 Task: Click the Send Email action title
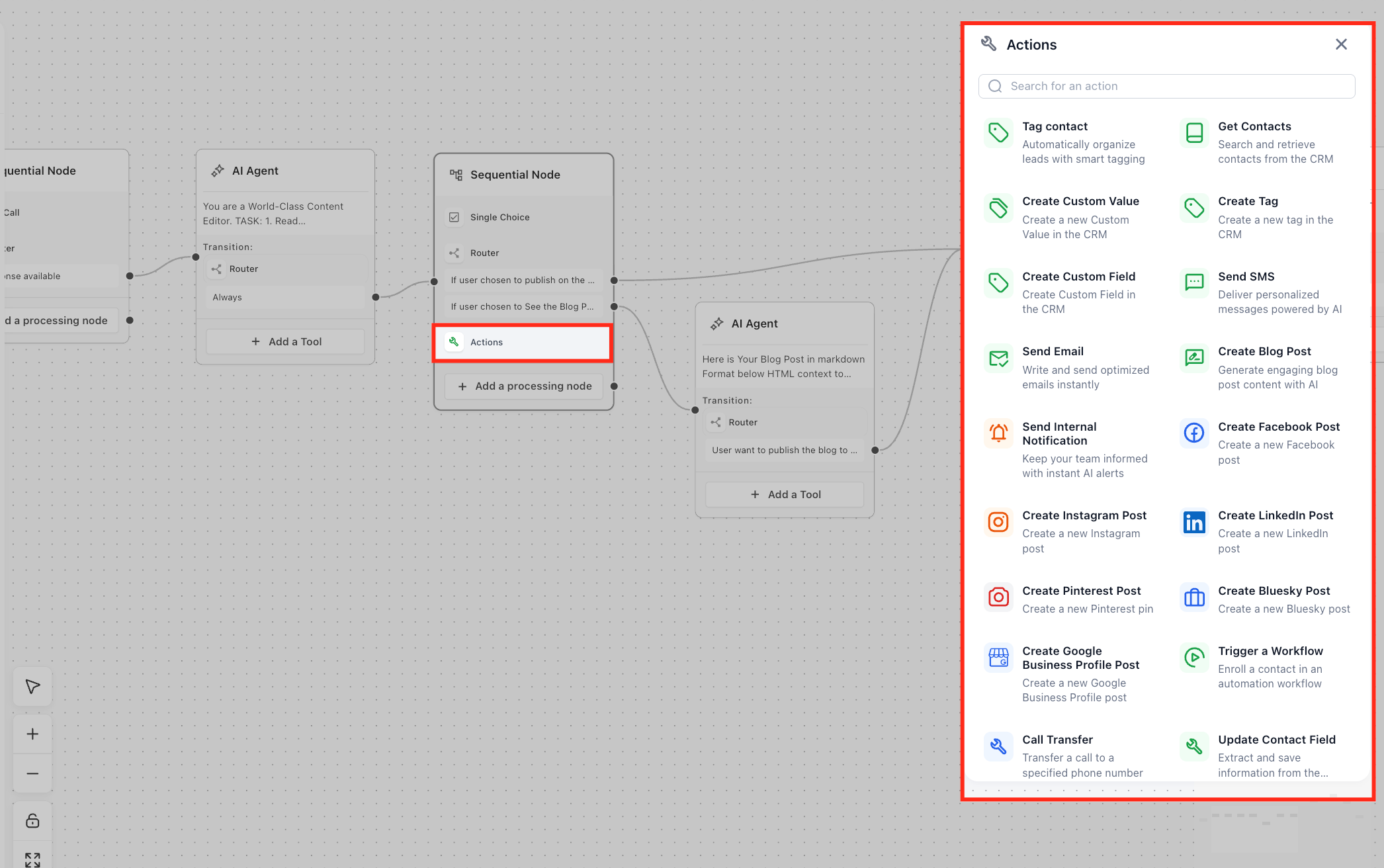[x=1053, y=351]
